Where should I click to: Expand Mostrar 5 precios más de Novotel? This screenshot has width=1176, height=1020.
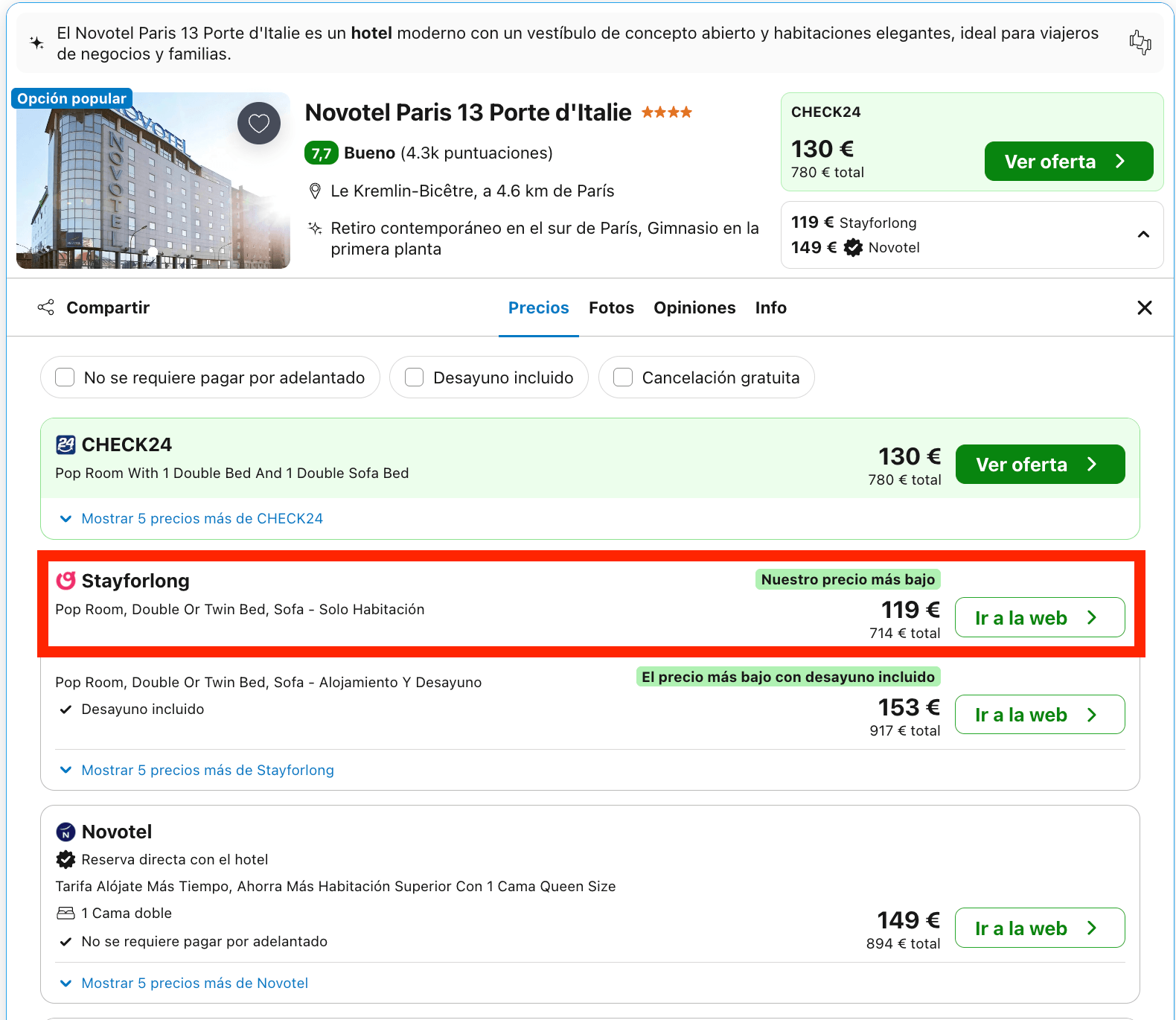(x=194, y=984)
